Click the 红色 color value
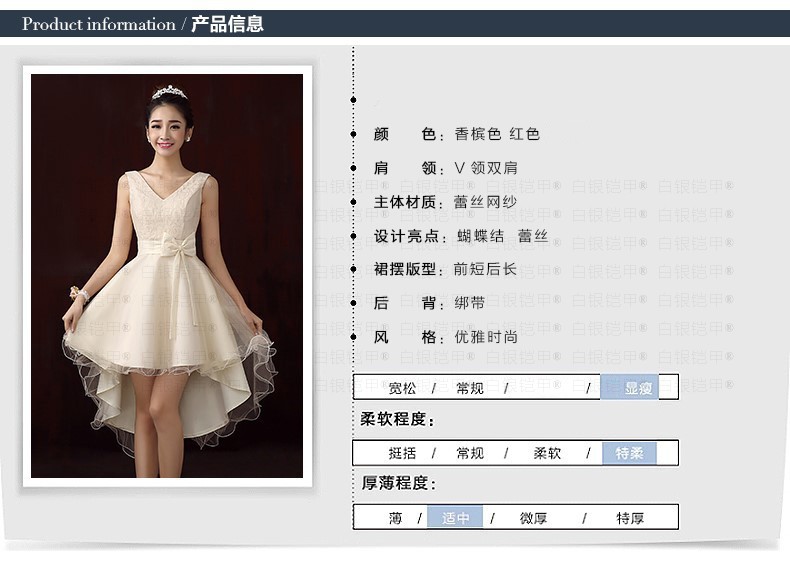This screenshot has height=571, width=790. [525, 134]
